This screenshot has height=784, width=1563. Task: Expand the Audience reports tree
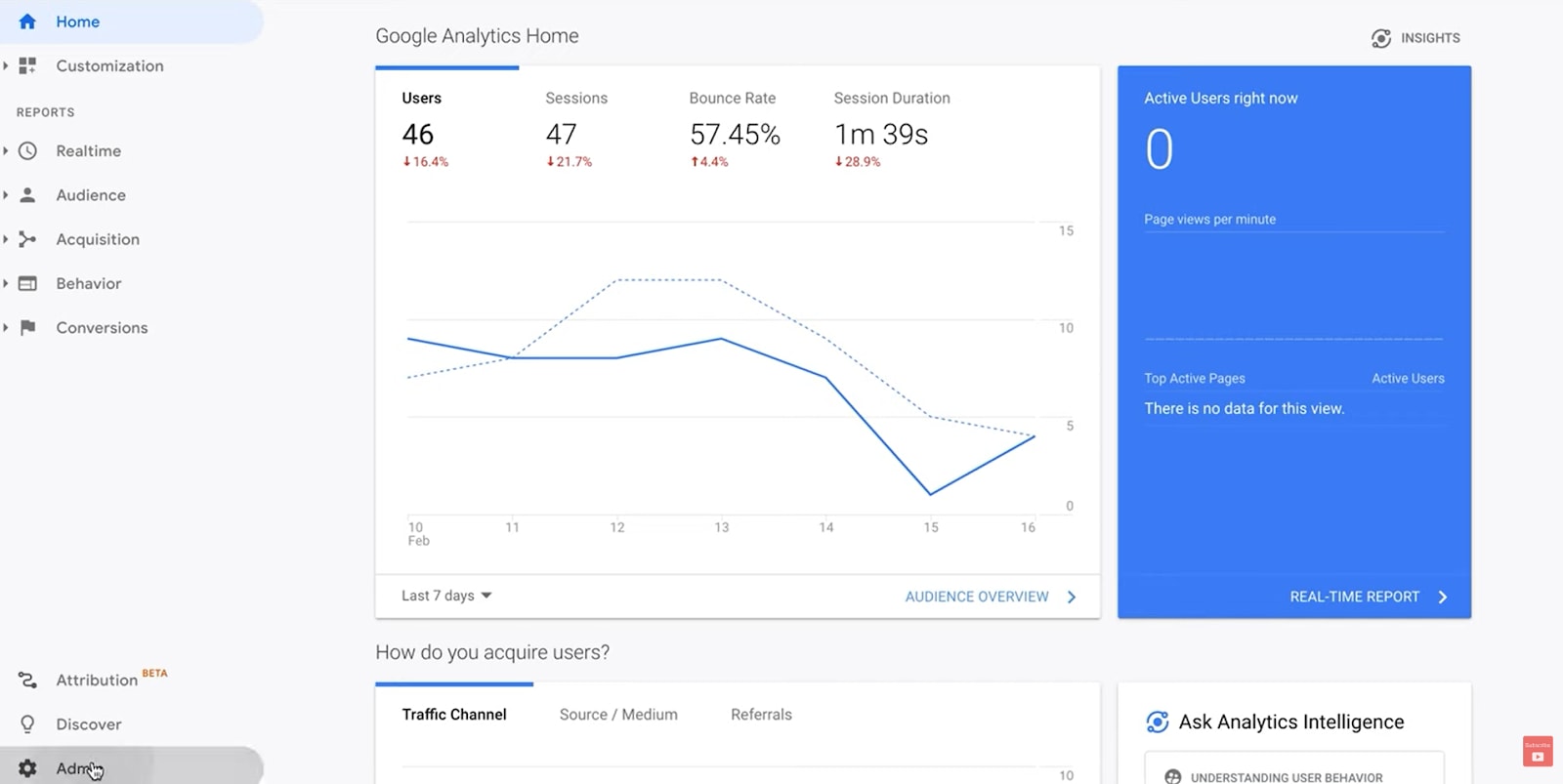coord(6,194)
